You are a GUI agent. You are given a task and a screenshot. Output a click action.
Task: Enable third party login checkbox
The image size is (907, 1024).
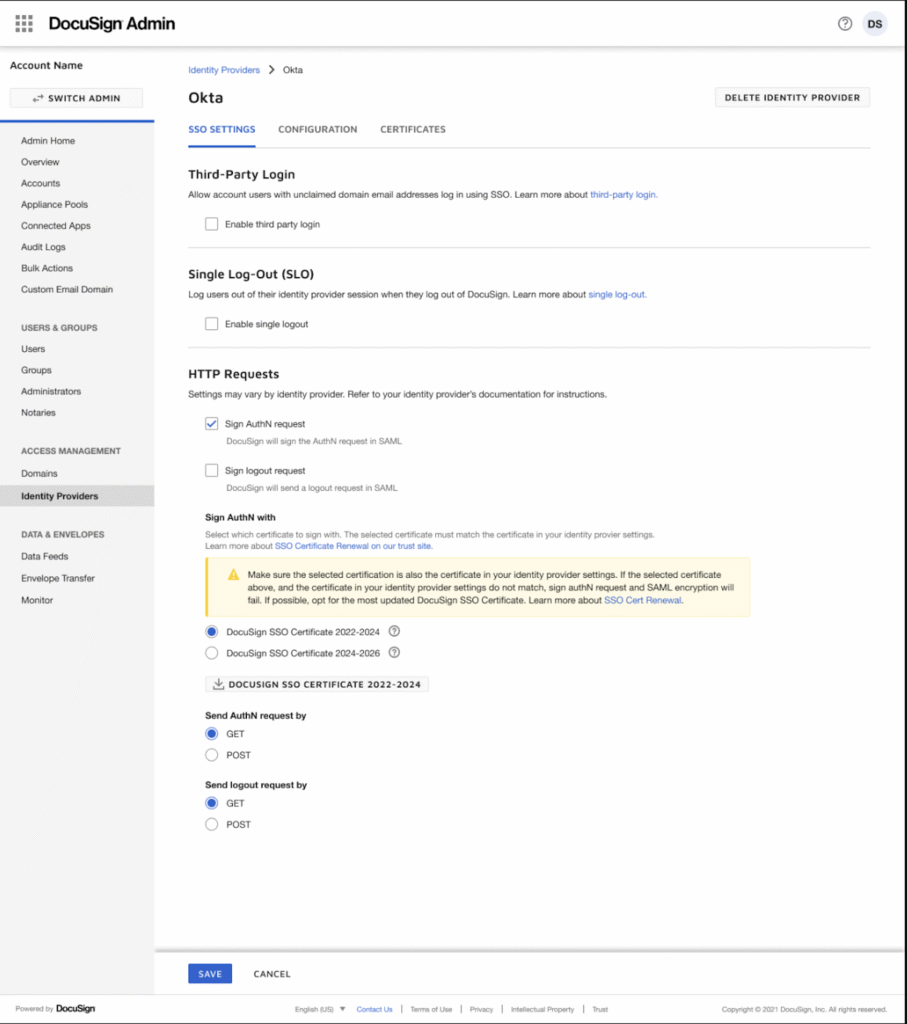coord(211,224)
